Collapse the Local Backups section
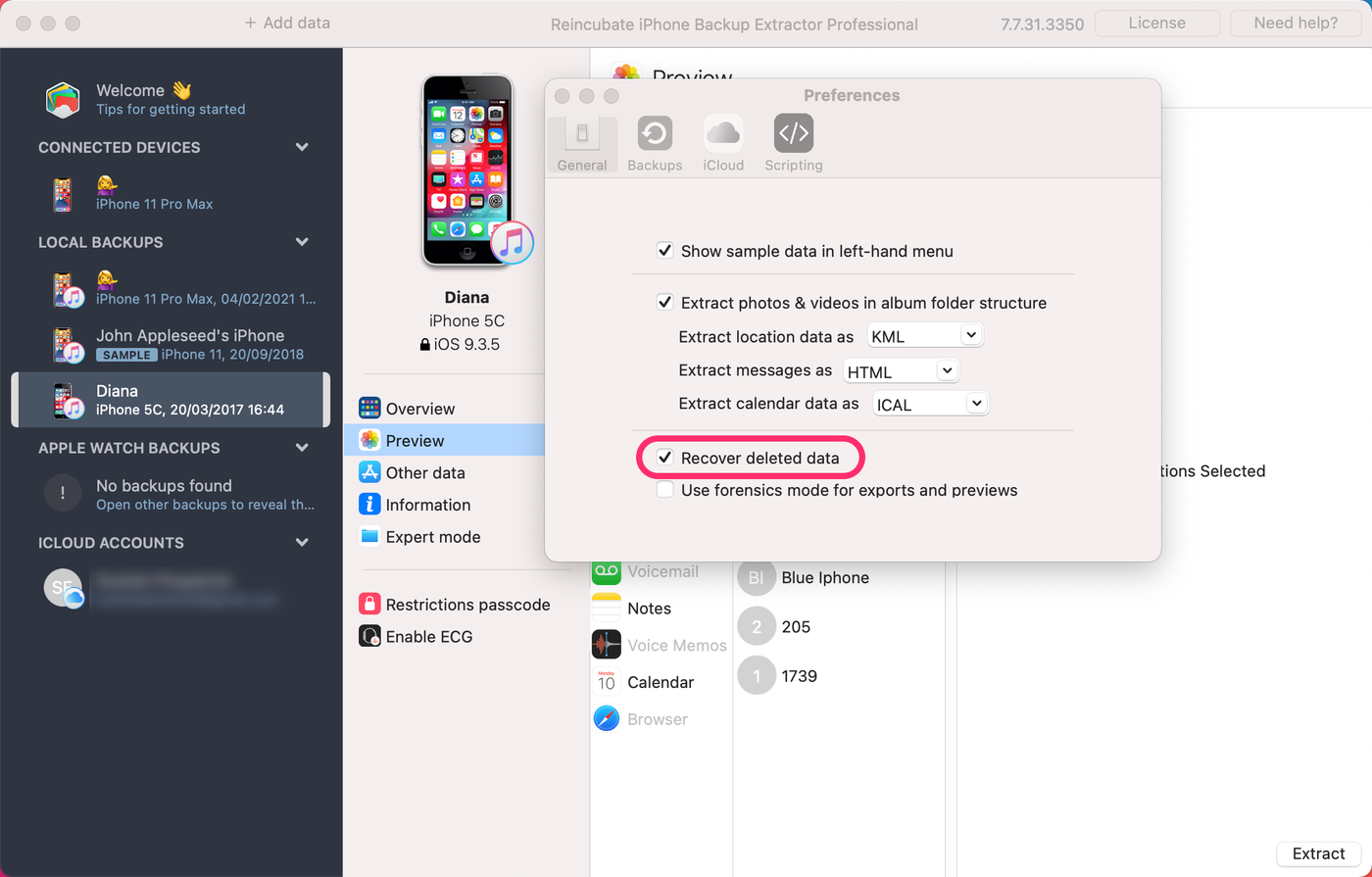 point(302,242)
